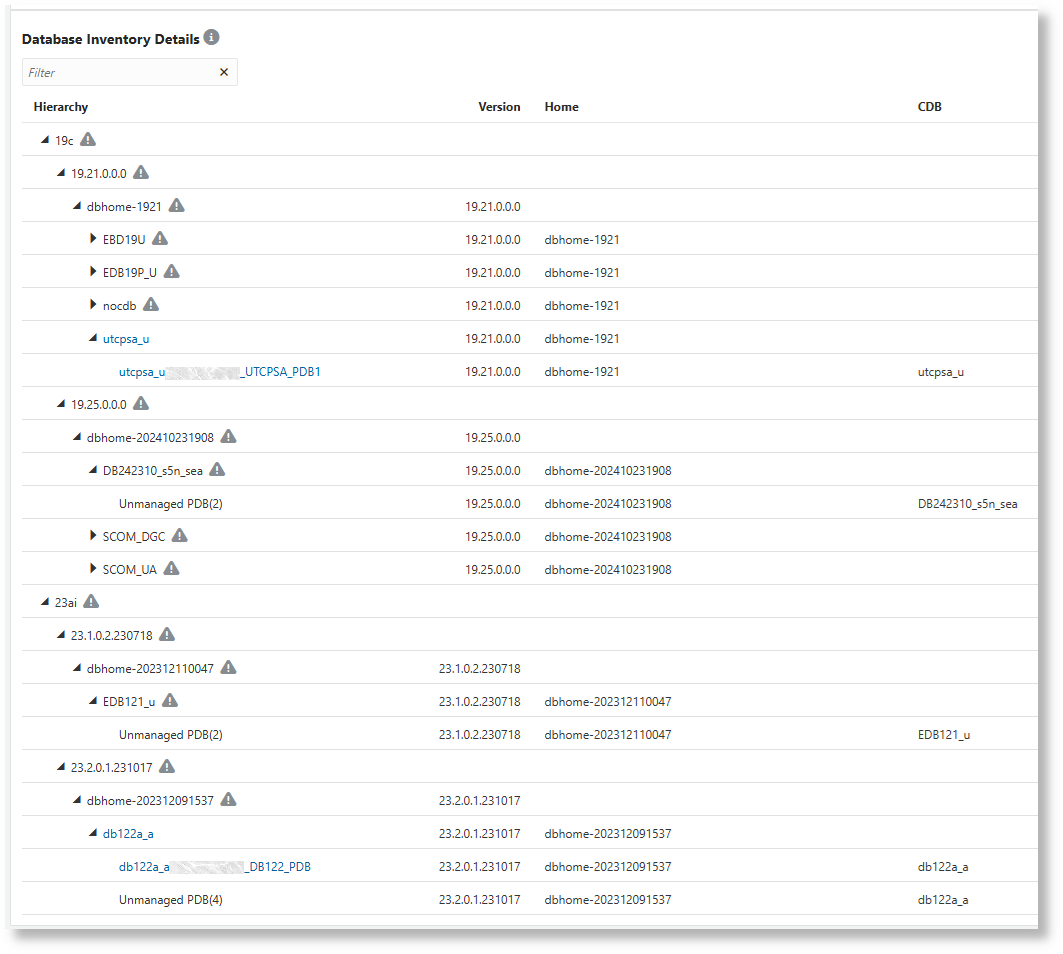Screen dimensions: 1063x954
Task: Collapse the 23.2.0.1.231017 version node
Action: (x=61, y=767)
